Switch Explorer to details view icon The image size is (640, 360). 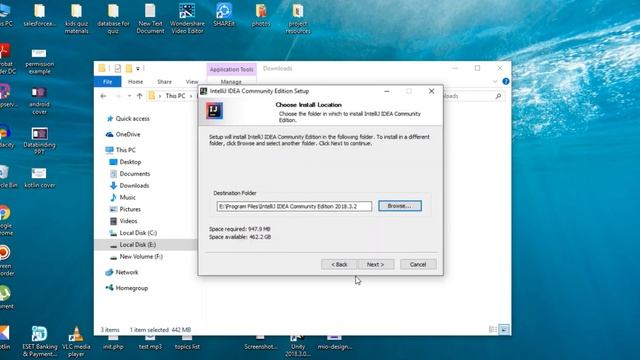[x=493, y=329]
